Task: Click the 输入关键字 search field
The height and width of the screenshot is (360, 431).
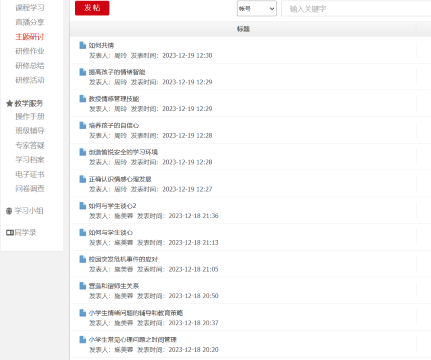Action: point(356,9)
